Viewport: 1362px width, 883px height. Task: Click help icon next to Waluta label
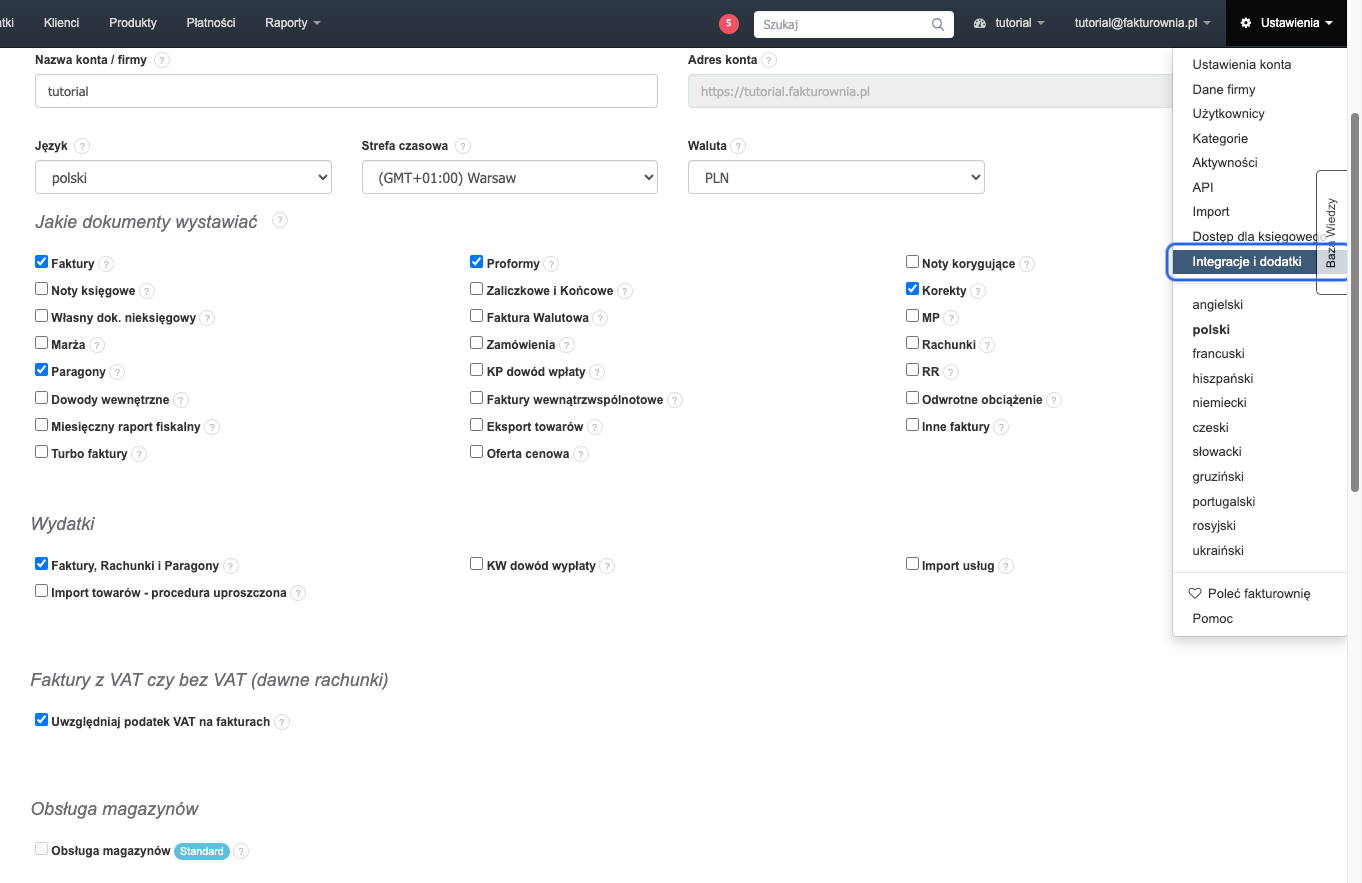pos(738,146)
